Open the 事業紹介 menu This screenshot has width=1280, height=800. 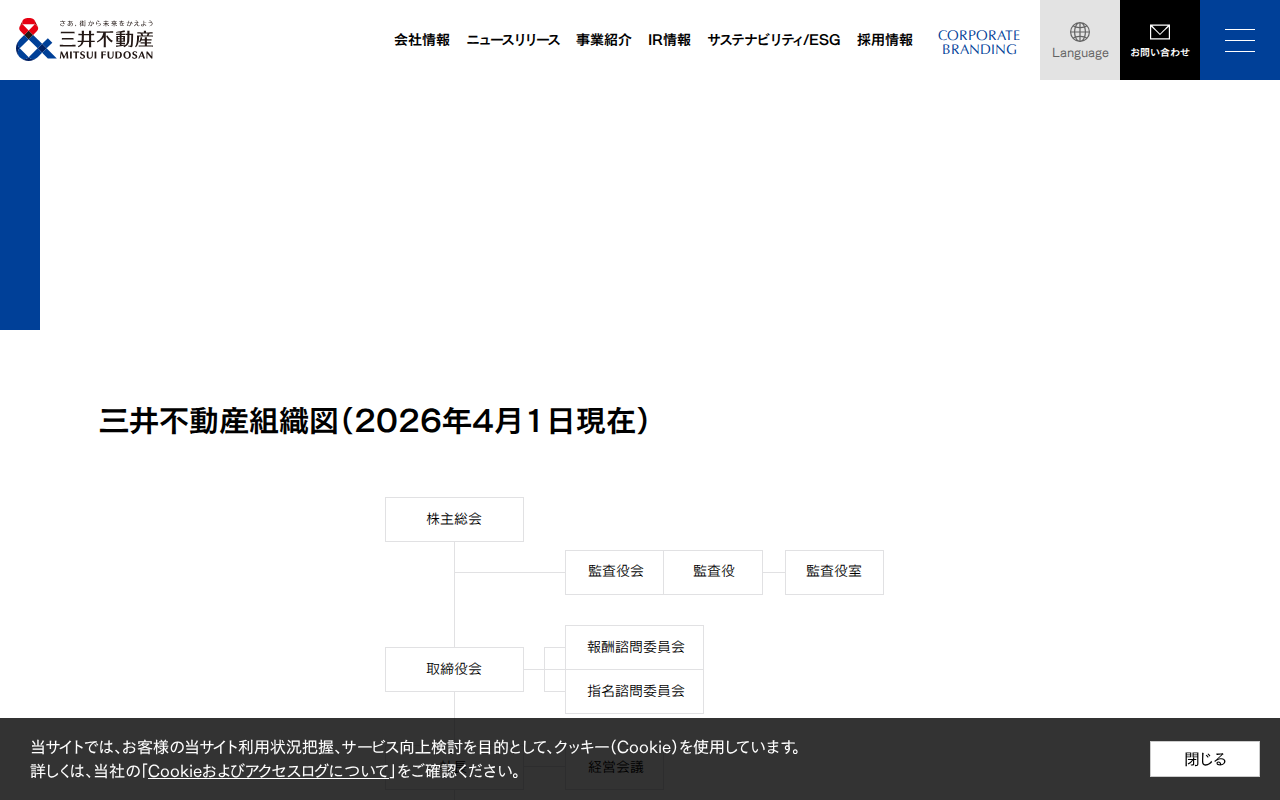pos(604,40)
